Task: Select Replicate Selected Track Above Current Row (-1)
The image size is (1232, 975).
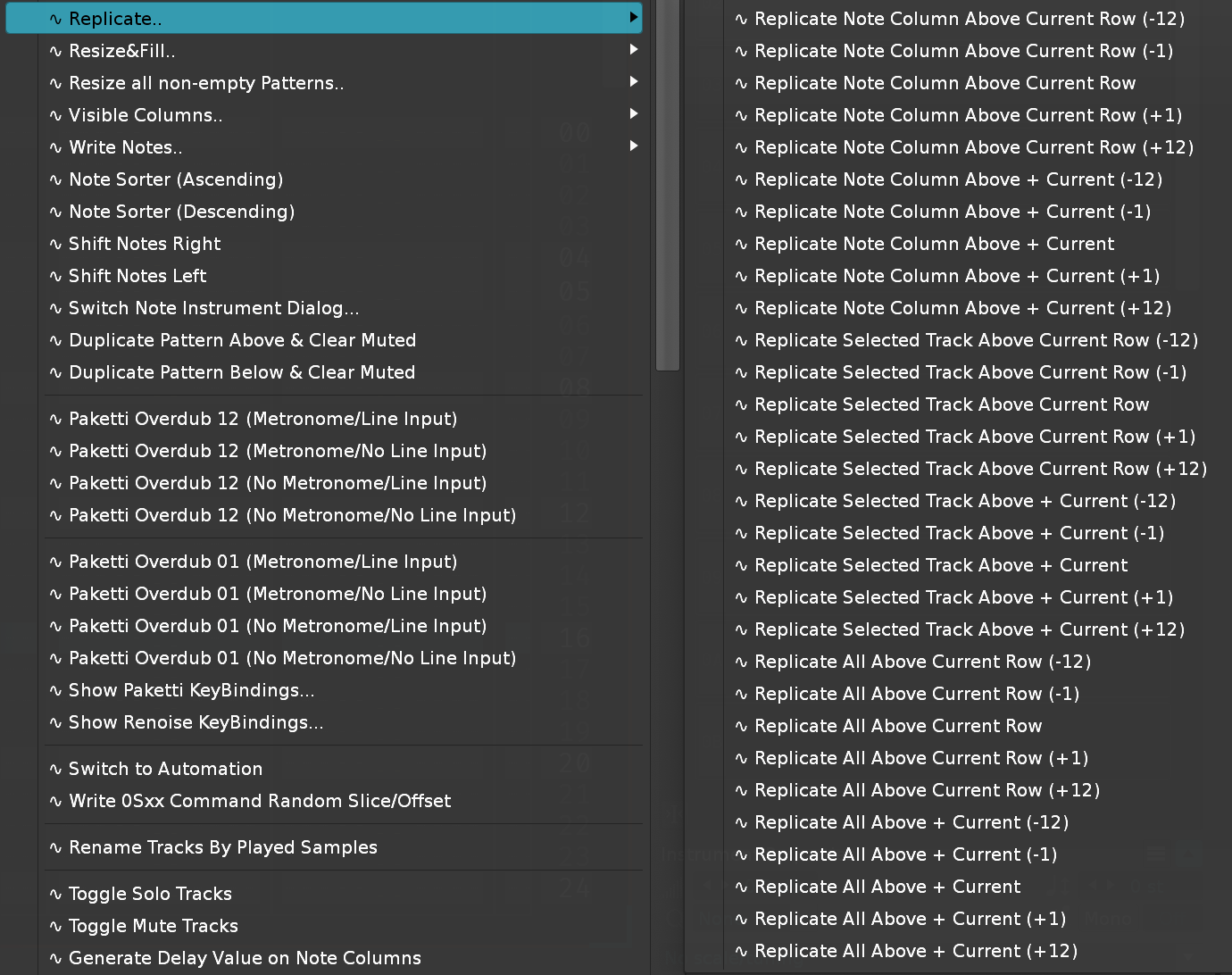Action: click(970, 372)
